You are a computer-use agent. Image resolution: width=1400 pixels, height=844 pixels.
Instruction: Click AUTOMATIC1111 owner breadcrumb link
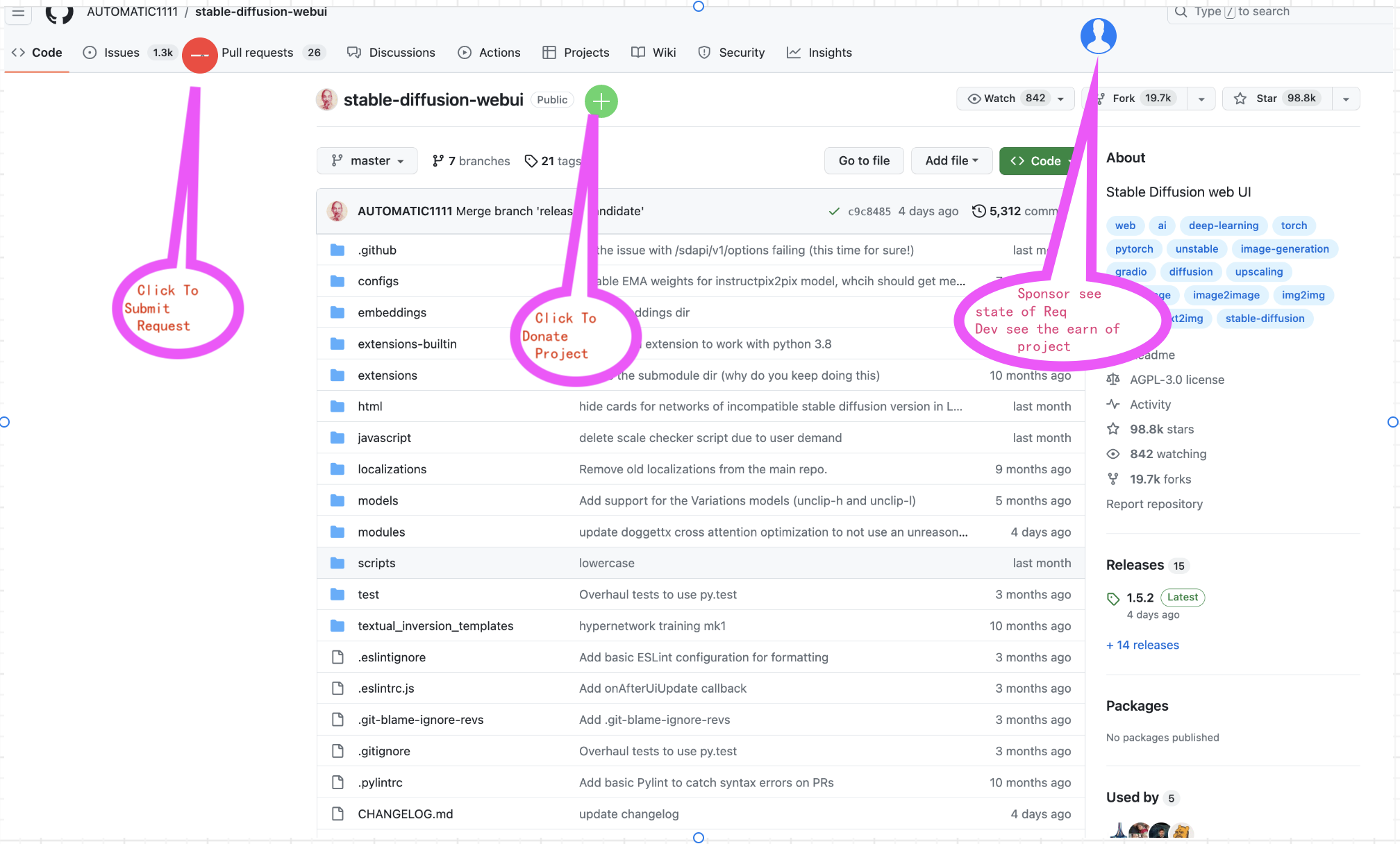(x=132, y=12)
